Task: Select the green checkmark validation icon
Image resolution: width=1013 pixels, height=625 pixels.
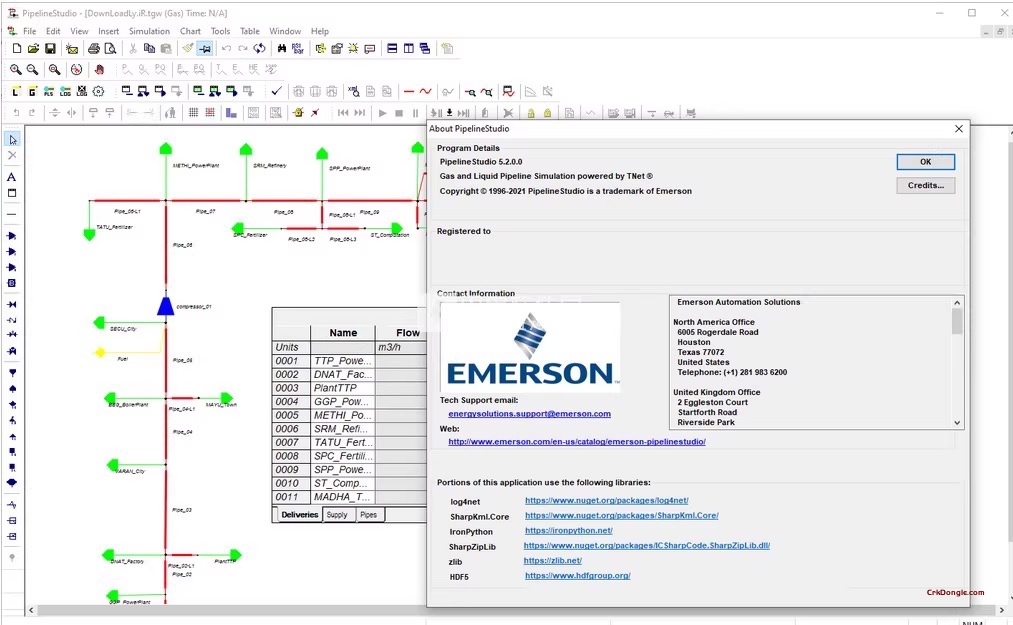Action: [x=276, y=91]
